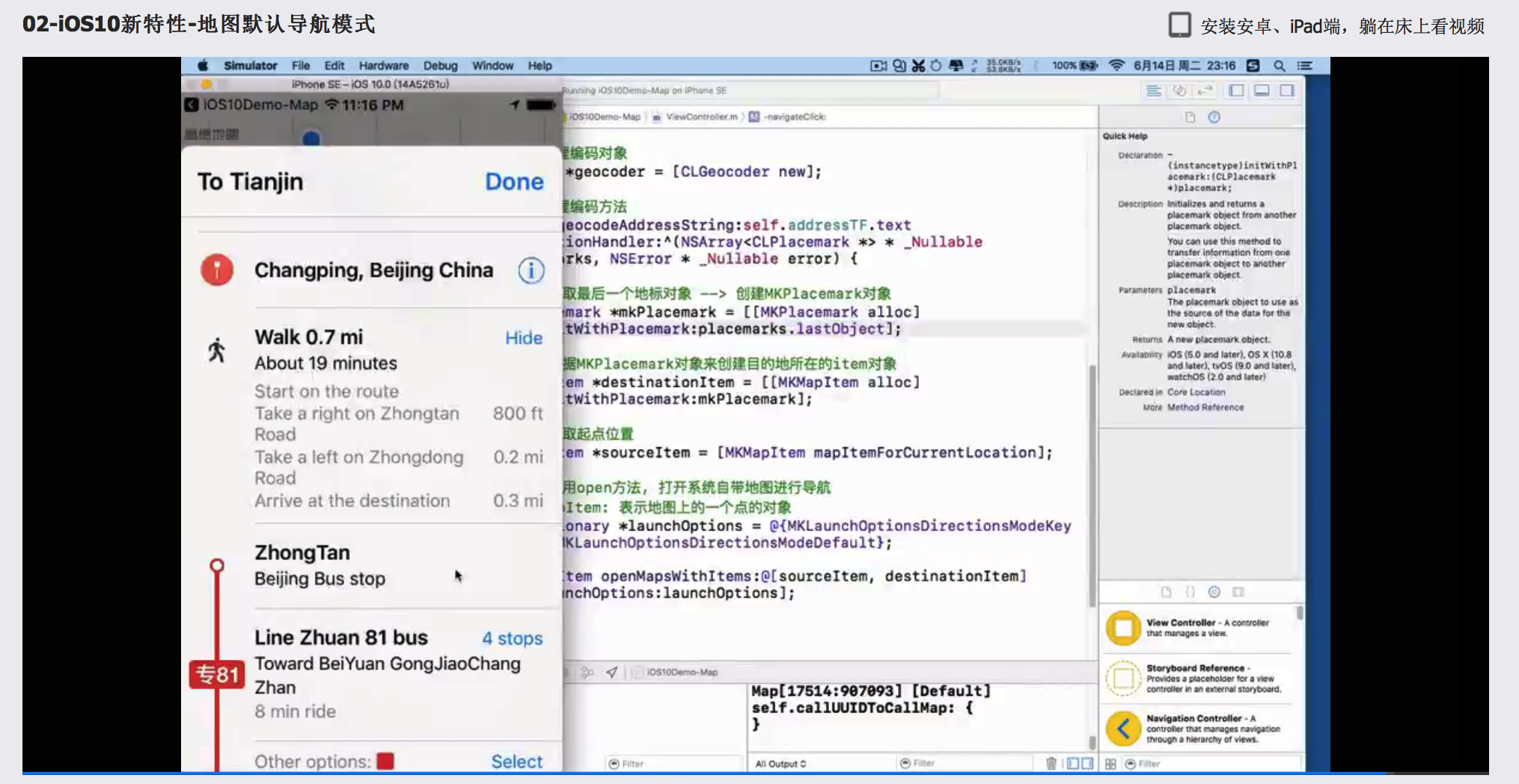
Task: Click the Wi-Fi status icon
Action: [x=1116, y=66]
